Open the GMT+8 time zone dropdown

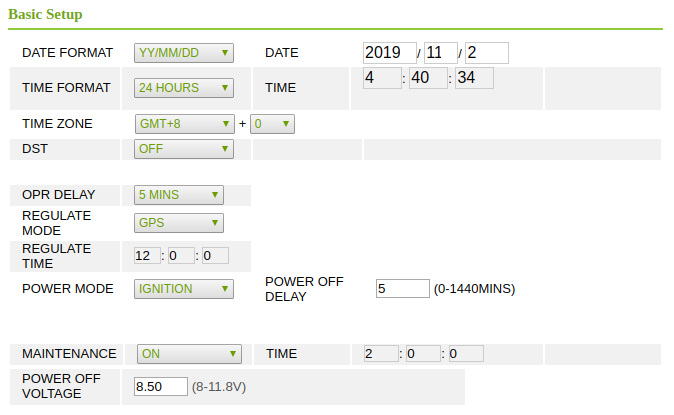click(184, 124)
